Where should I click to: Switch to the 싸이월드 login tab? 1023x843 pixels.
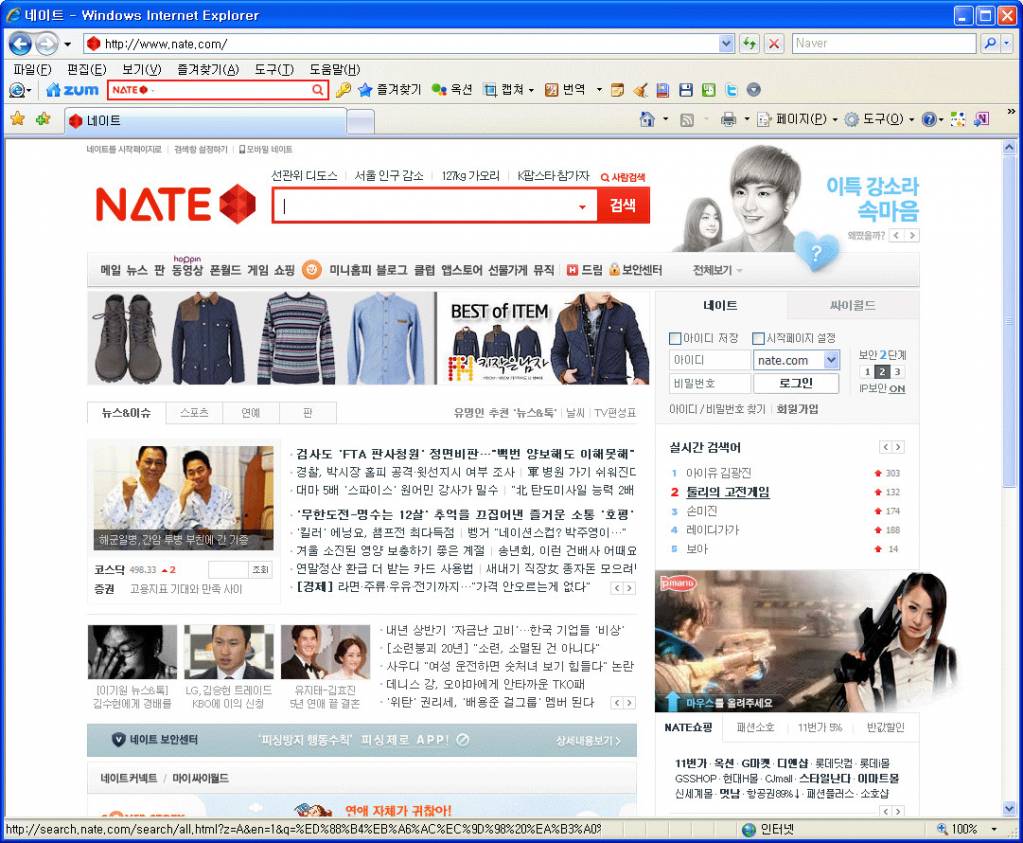click(853, 305)
